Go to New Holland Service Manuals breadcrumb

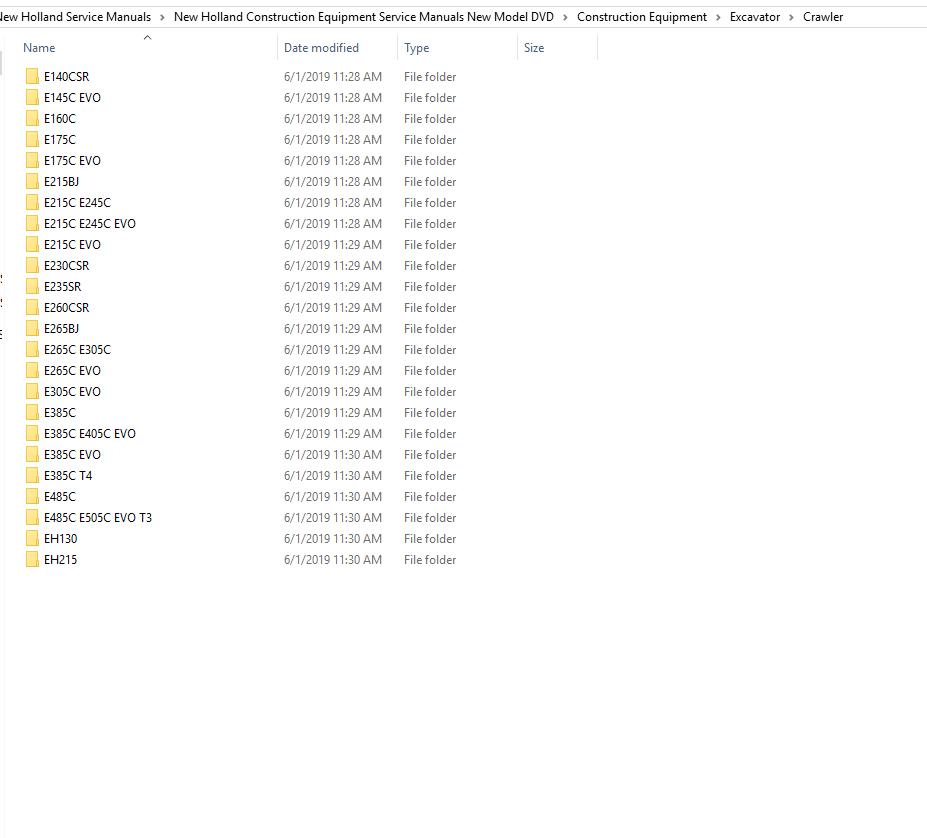point(75,17)
